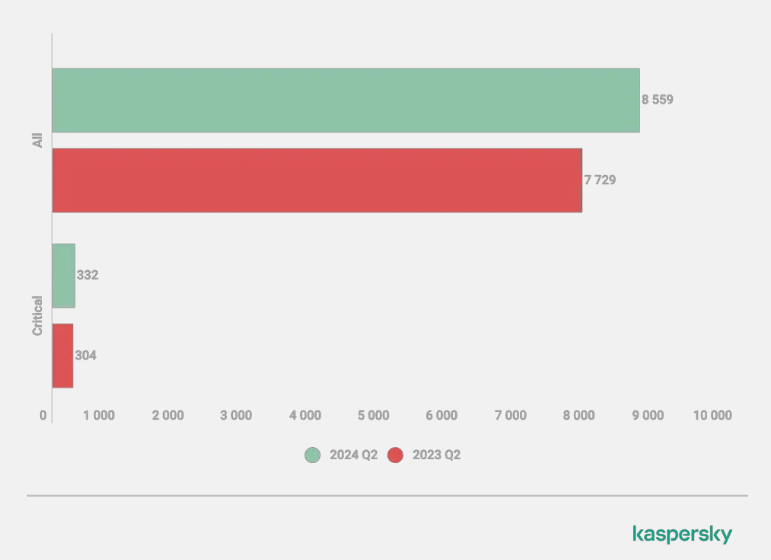Select the green All 2024 Q2 bar
771x560 pixels.
point(345,100)
